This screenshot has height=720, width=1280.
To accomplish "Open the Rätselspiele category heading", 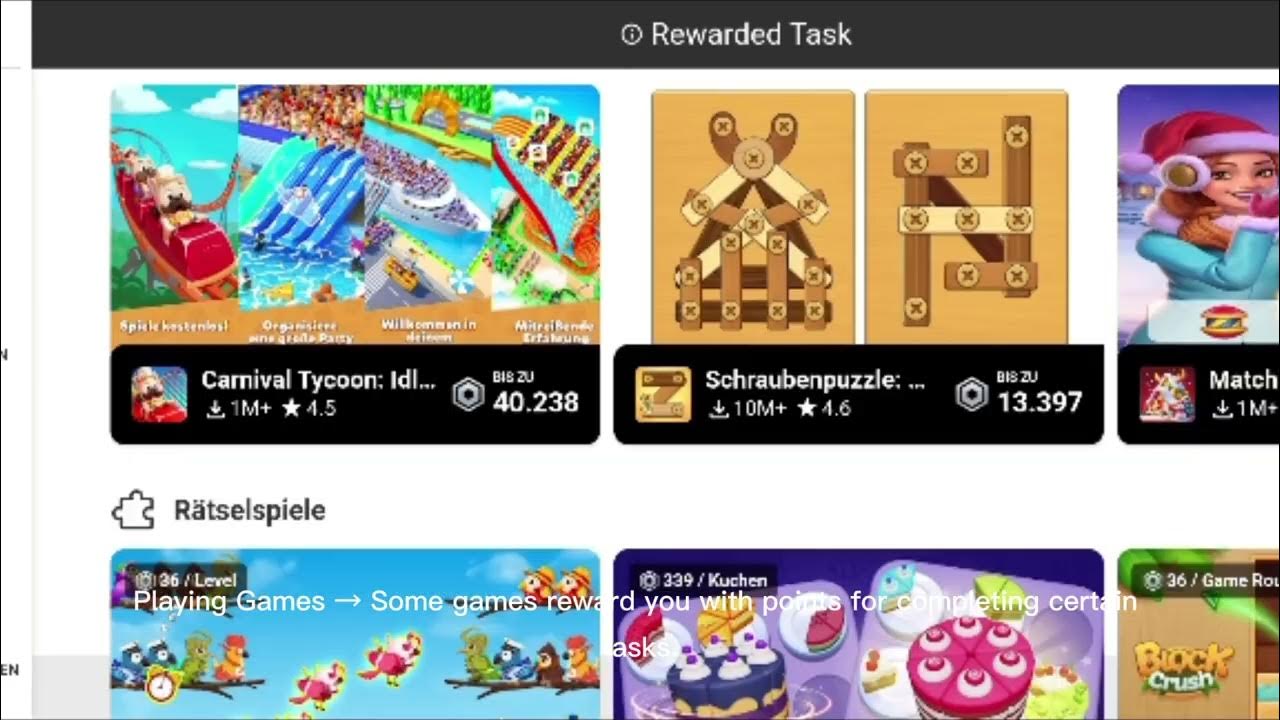I will tap(249, 510).
